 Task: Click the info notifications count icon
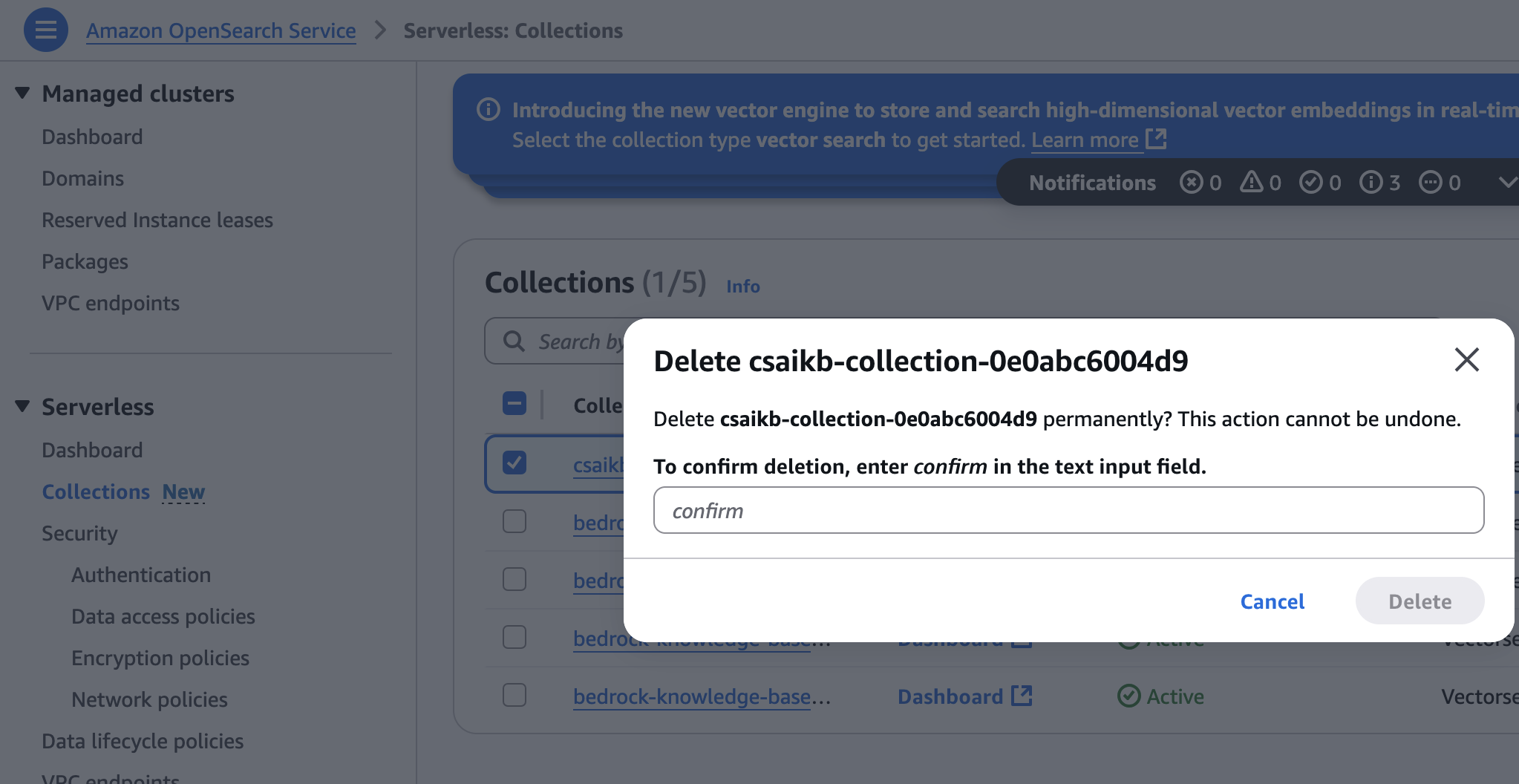point(1371,182)
